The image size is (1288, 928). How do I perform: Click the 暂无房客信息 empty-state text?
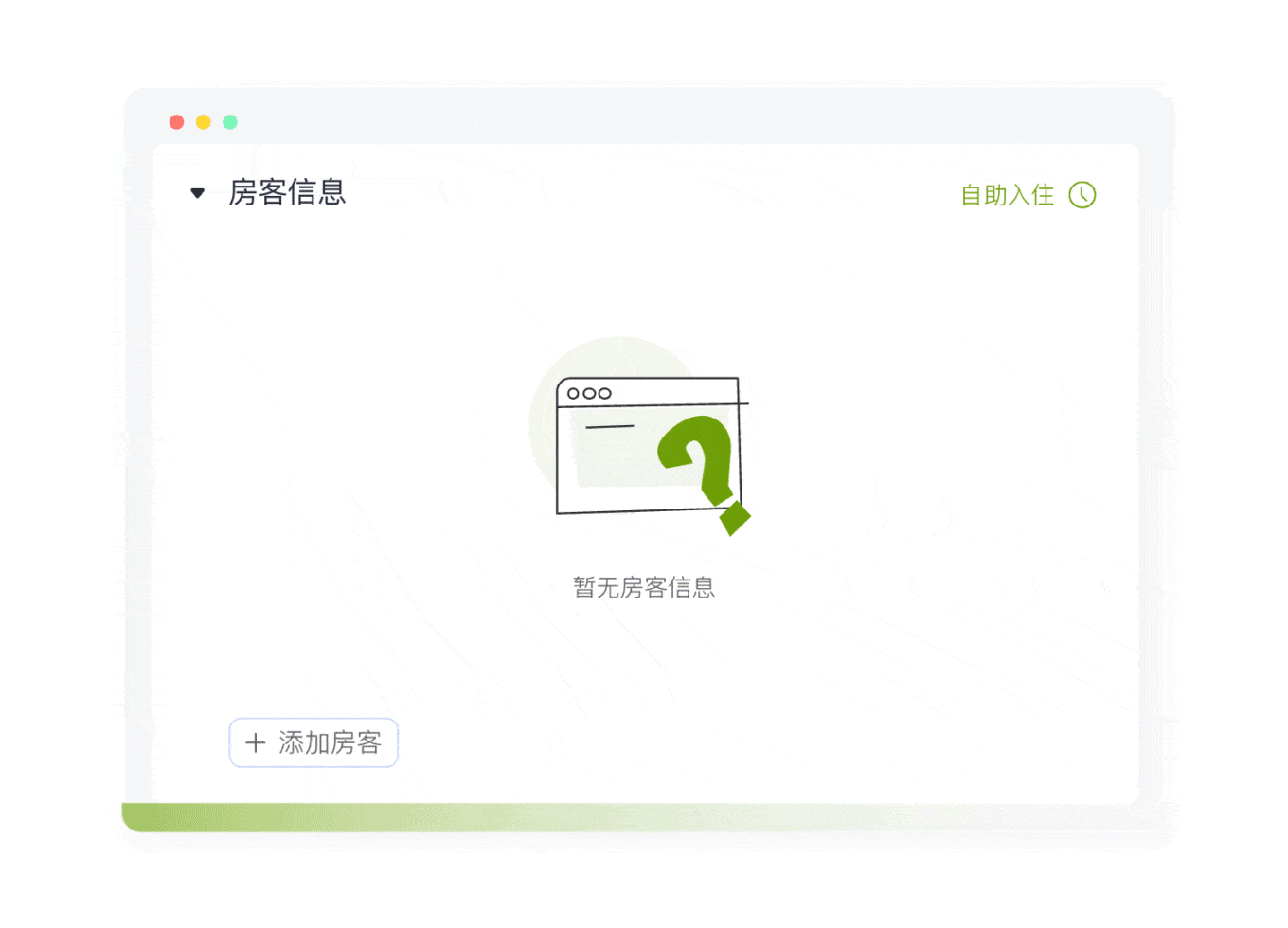[x=644, y=587]
